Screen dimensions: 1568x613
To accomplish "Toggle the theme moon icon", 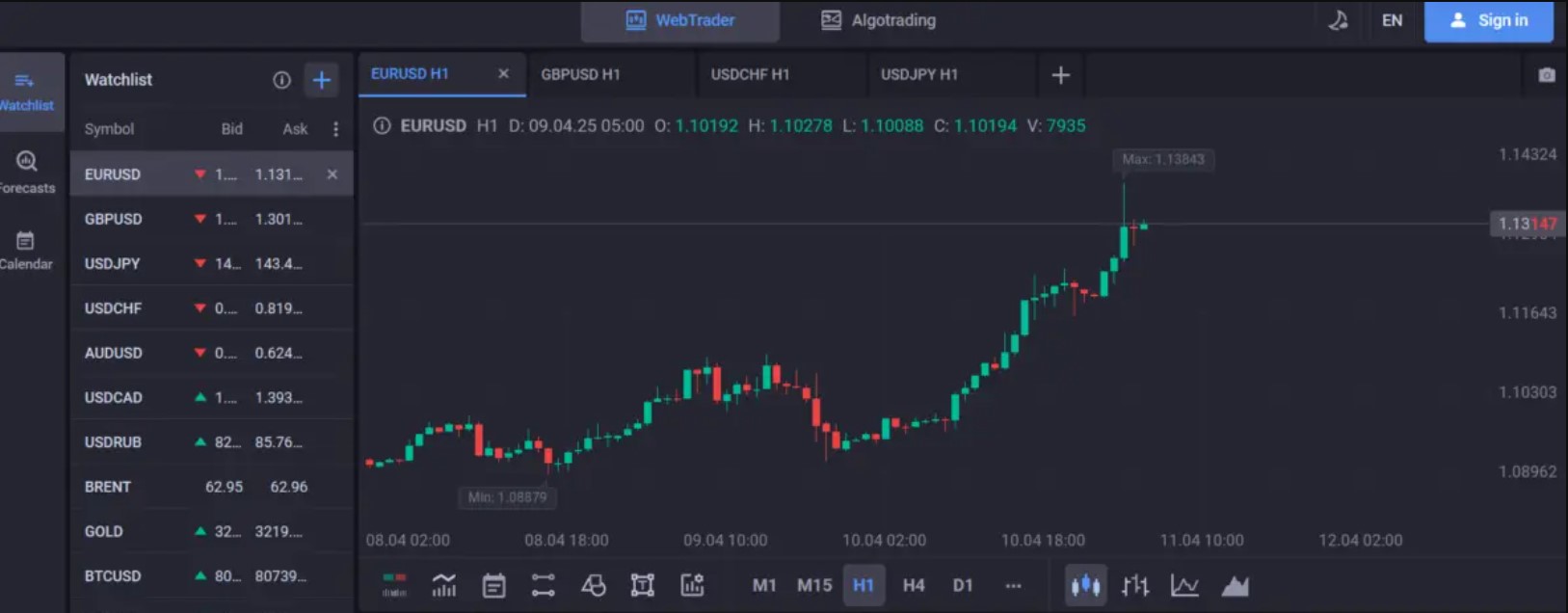I will (1338, 20).
